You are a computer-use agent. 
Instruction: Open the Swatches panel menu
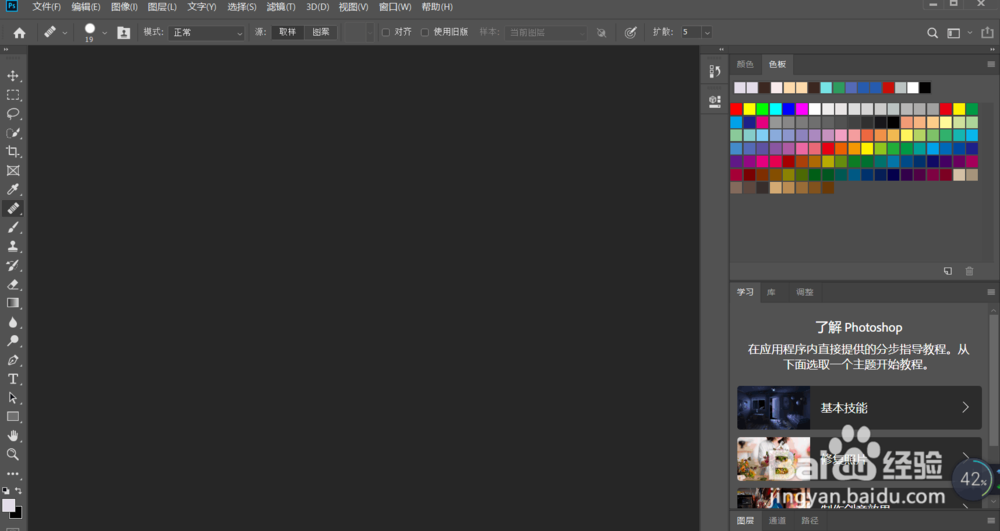tap(990, 64)
